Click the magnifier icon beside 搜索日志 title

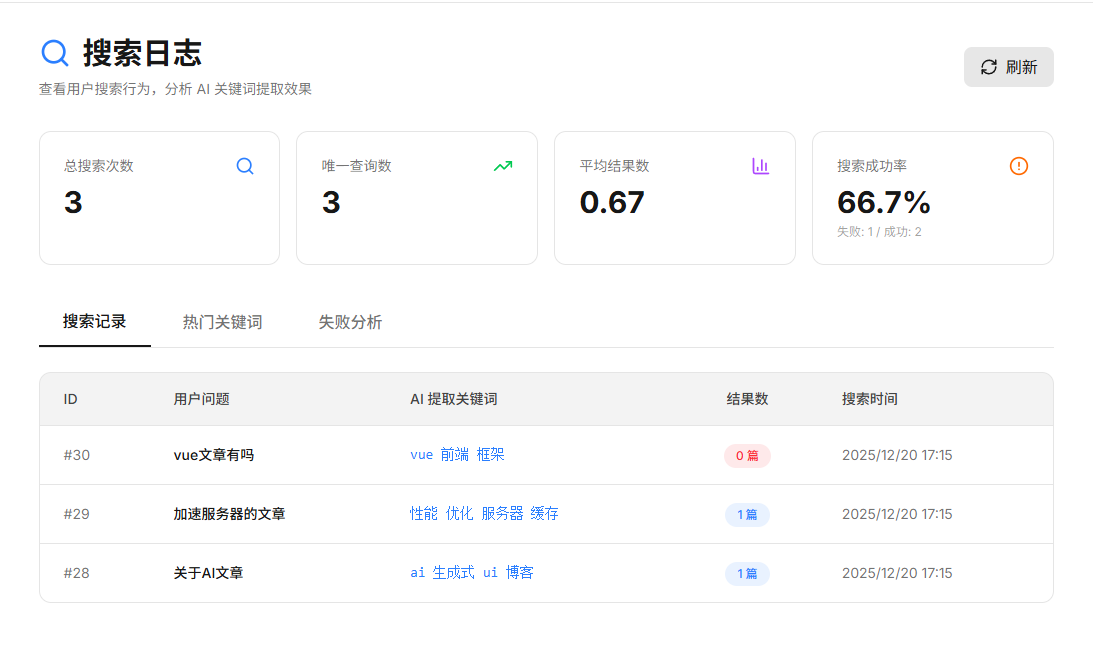(54, 53)
